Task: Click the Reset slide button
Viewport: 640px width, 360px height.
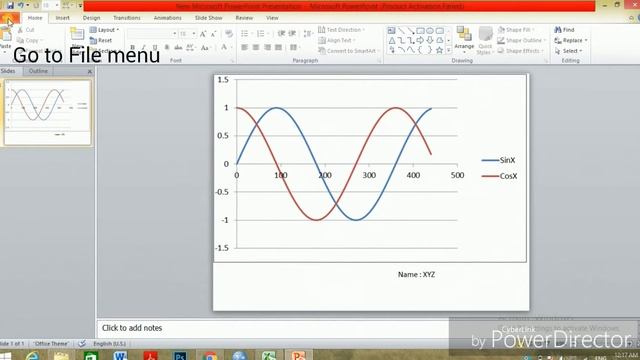Action: click(x=101, y=40)
